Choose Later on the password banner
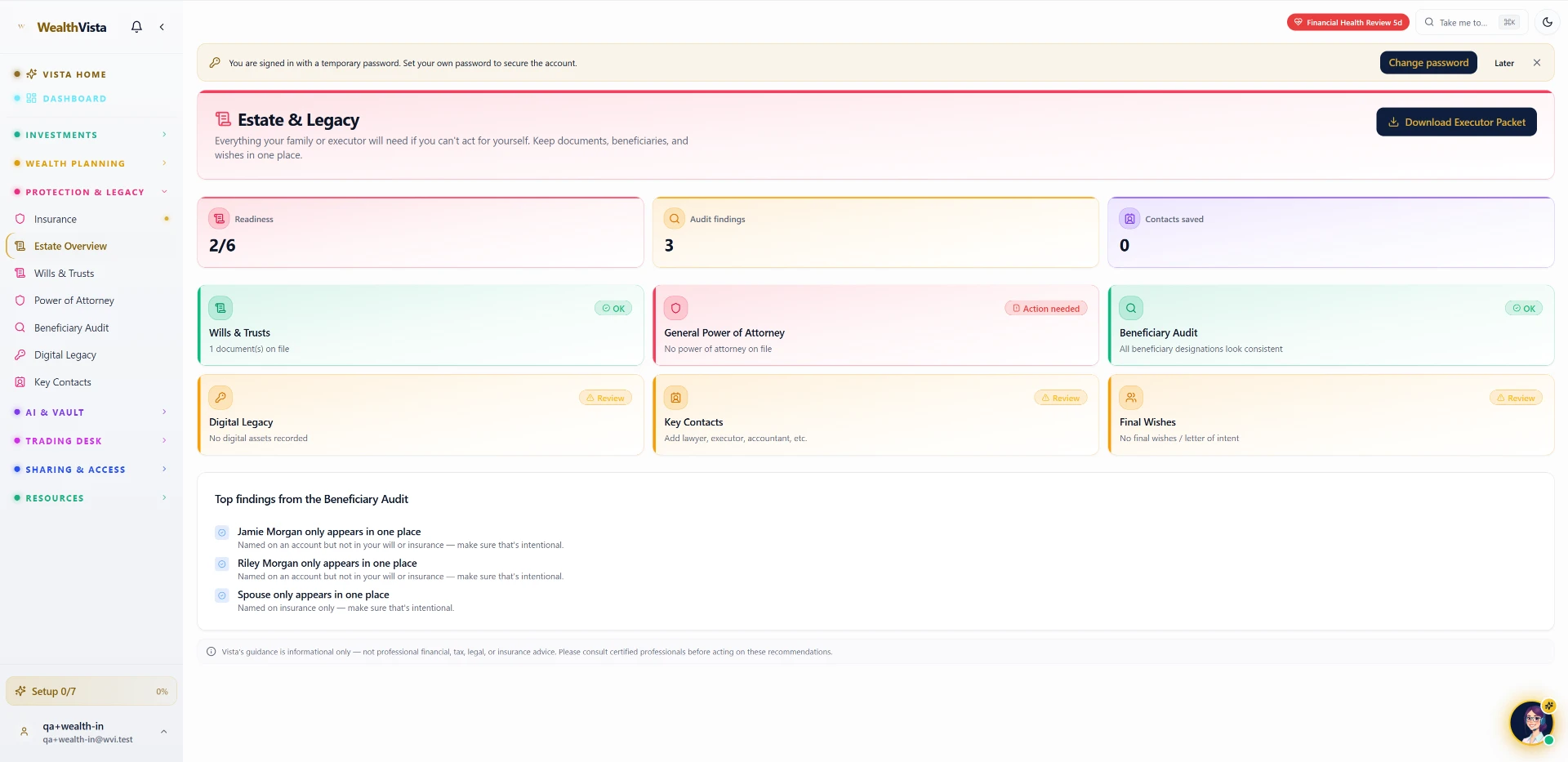1568x762 pixels. point(1503,63)
